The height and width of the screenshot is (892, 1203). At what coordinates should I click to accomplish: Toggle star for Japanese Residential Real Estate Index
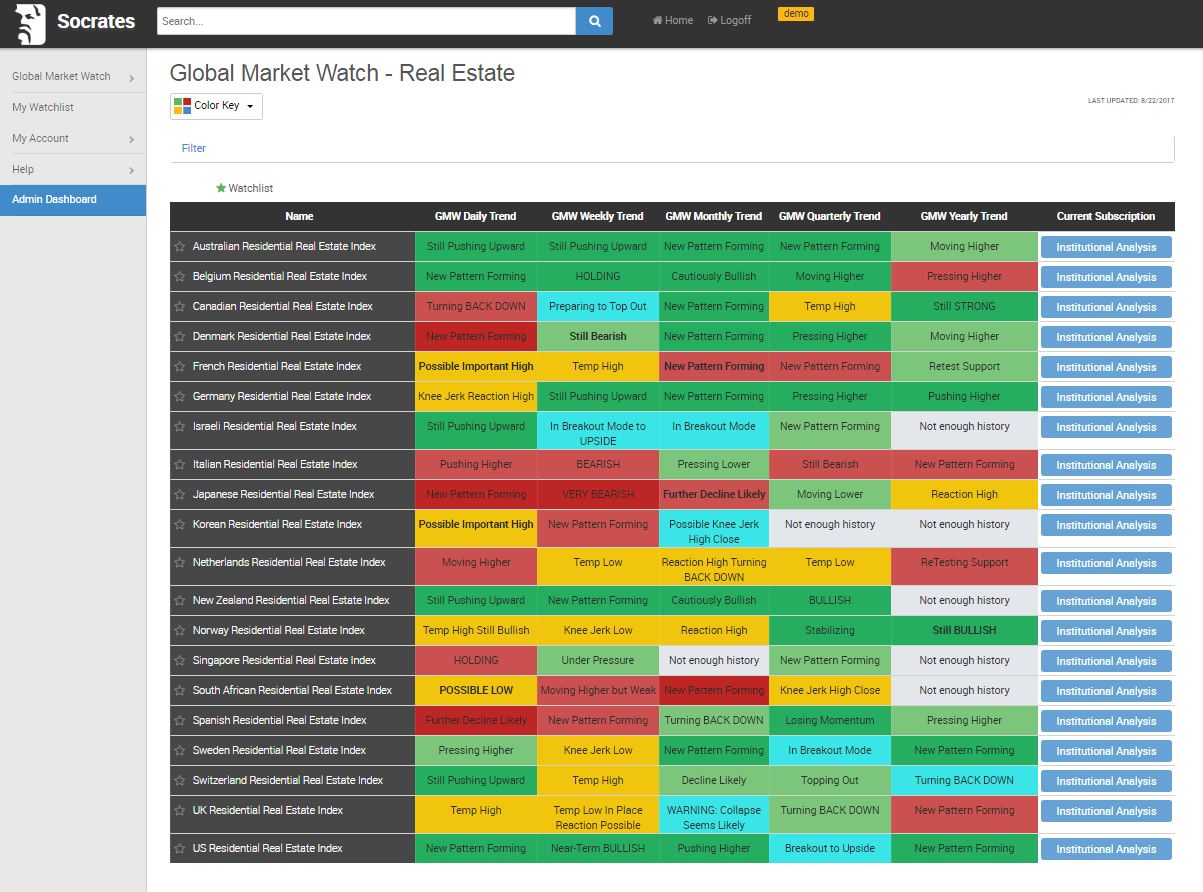click(180, 495)
